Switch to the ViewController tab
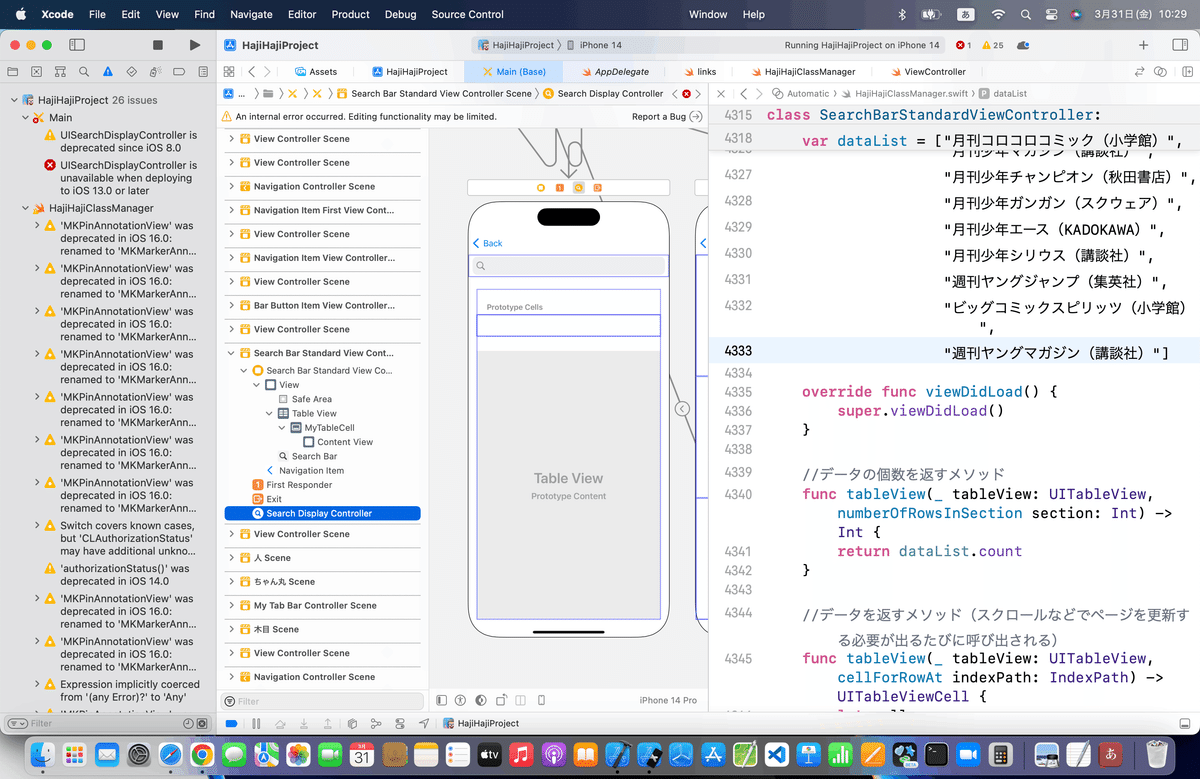This screenshot has height=779, width=1200. pyautogui.click(x=927, y=72)
